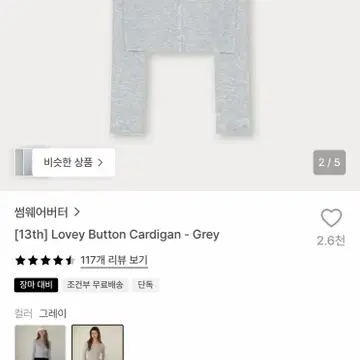Viewport: 360px width, 360px height.
Task: Click the 컬러 option label
Action: click(23, 313)
